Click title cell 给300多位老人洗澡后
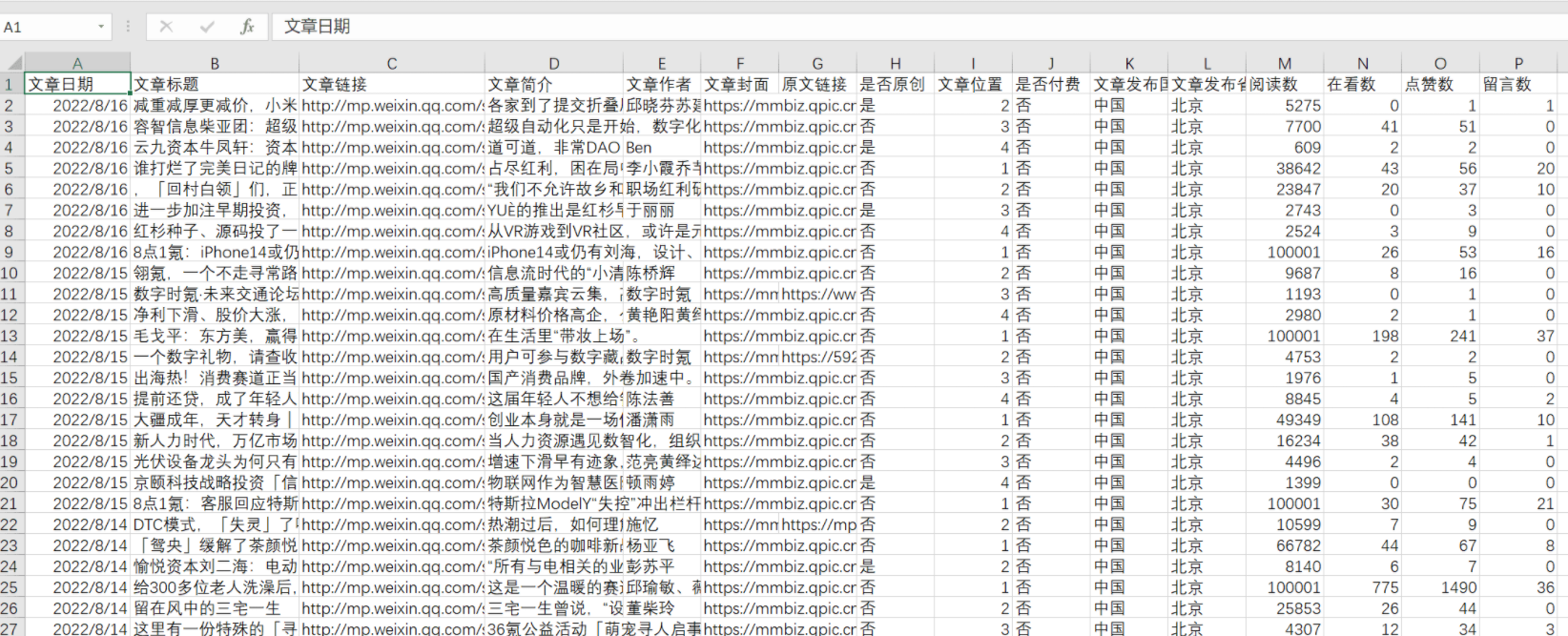This screenshot has width=1568, height=636. [x=215, y=587]
